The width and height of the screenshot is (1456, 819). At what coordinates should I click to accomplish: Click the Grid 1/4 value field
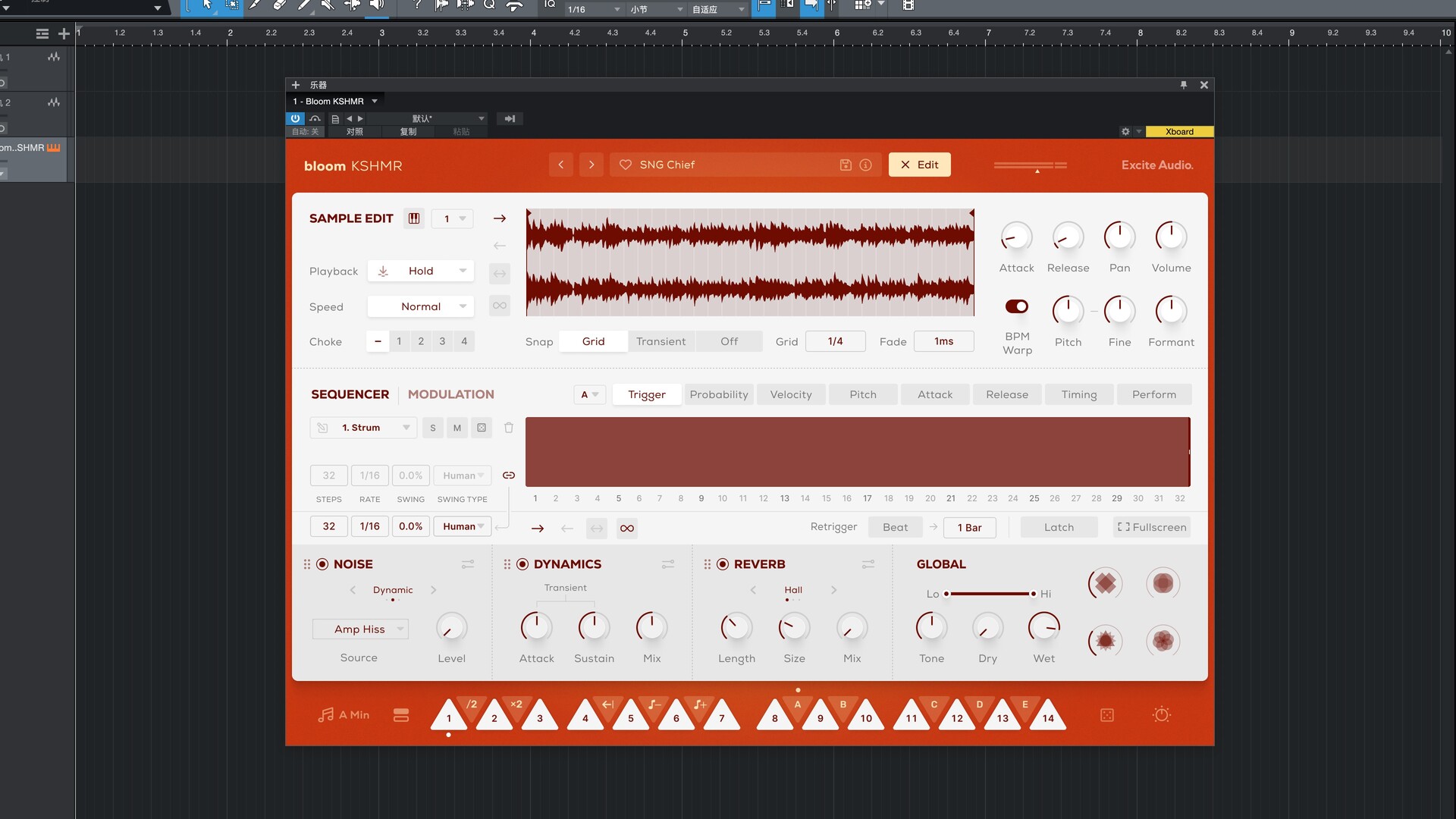tap(835, 341)
